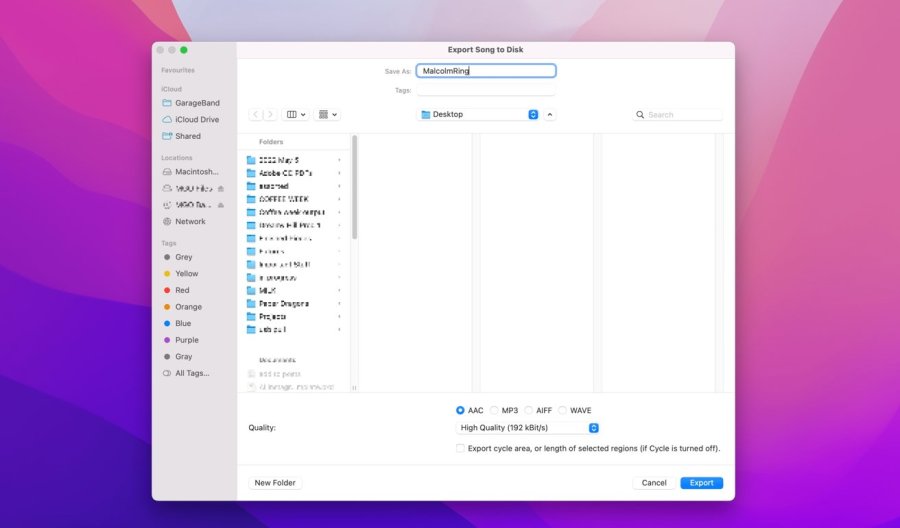Image resolution: width=900 pixels, height=528 pixels.
Task: Click the Search field
Action: pyautogui.click(x=677, y=115)
